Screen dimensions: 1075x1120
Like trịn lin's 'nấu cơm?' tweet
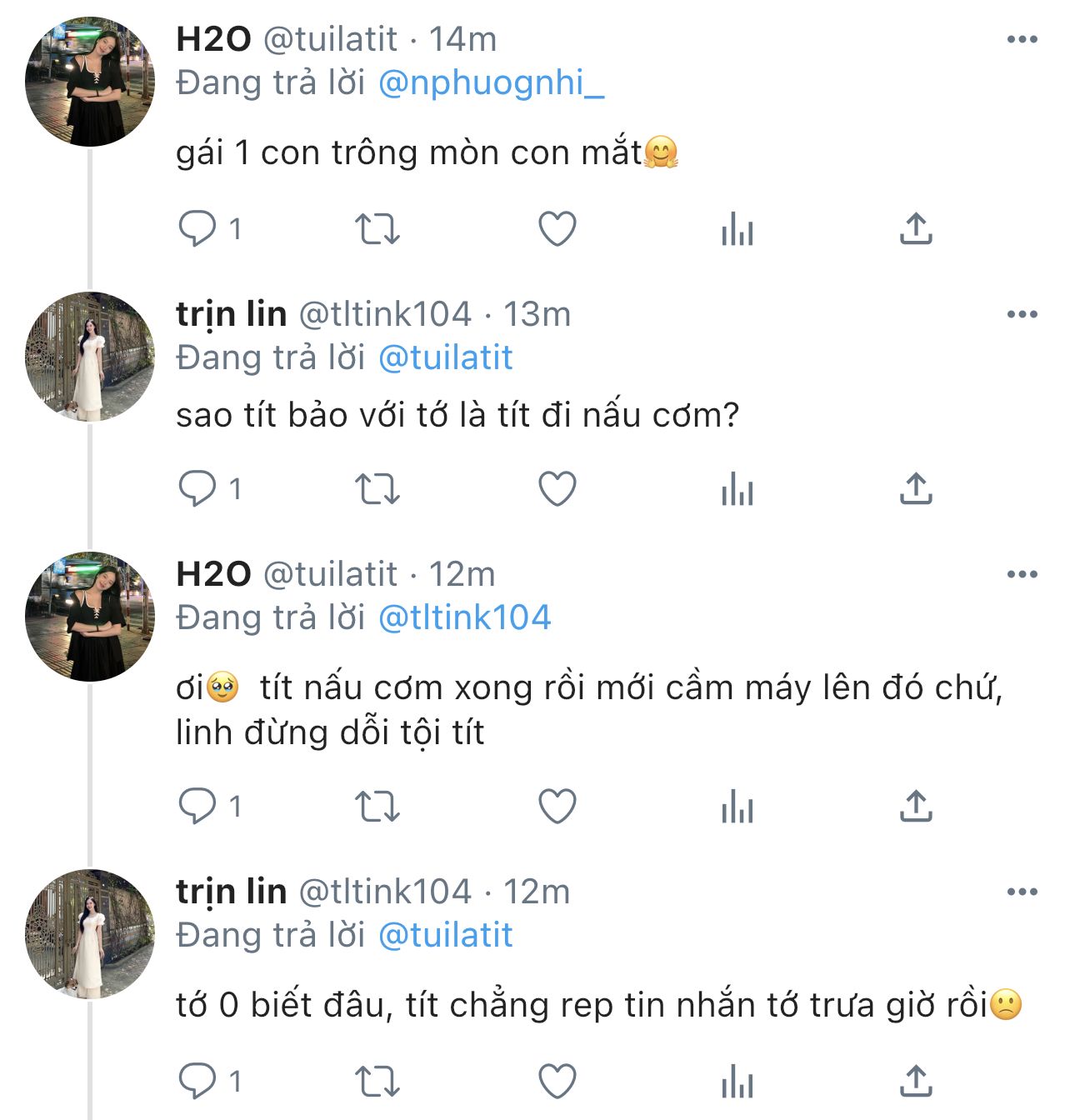(557, 488)
